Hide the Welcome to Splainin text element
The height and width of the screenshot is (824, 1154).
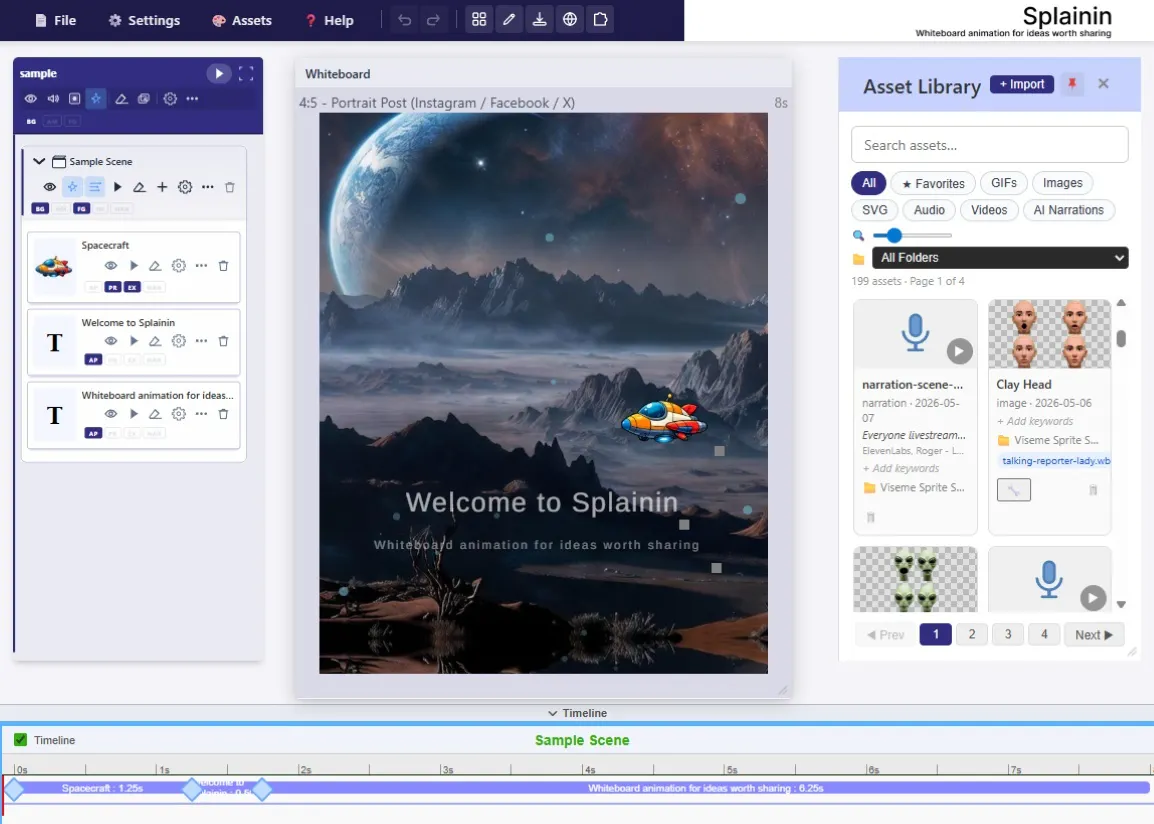pyautogui.click(x=110, y=341)
